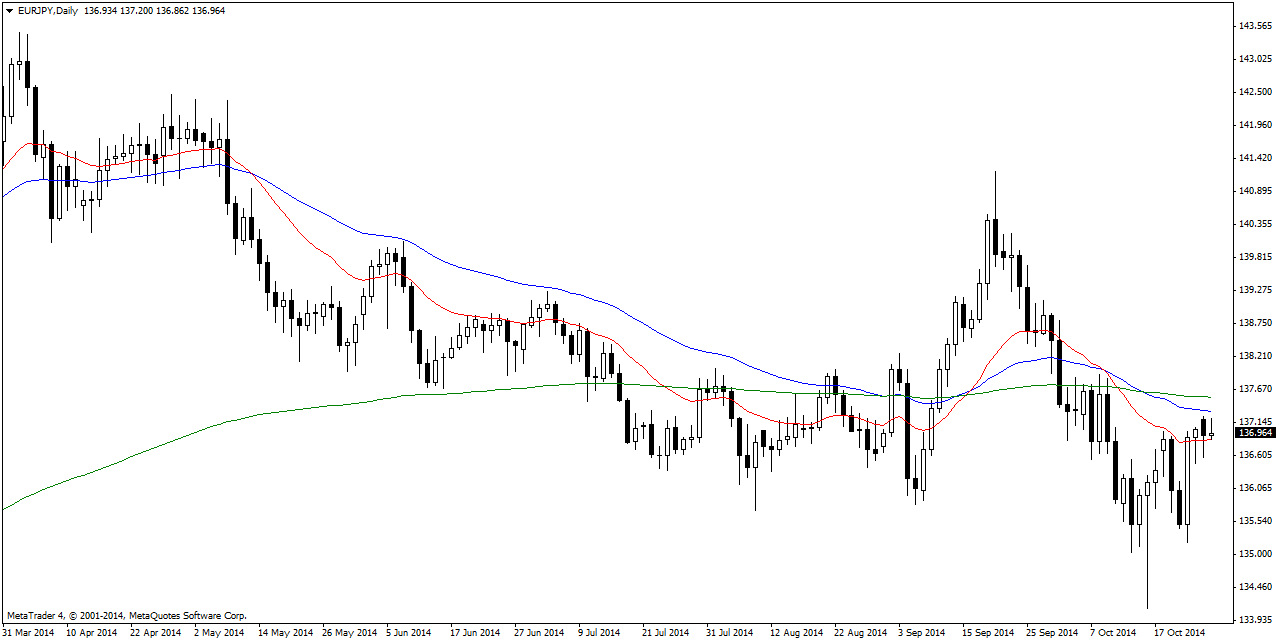The width and height of the screenshot is (1276, 641).
Task: Click the 10 Apr 2014 date label
Action: 92,633
